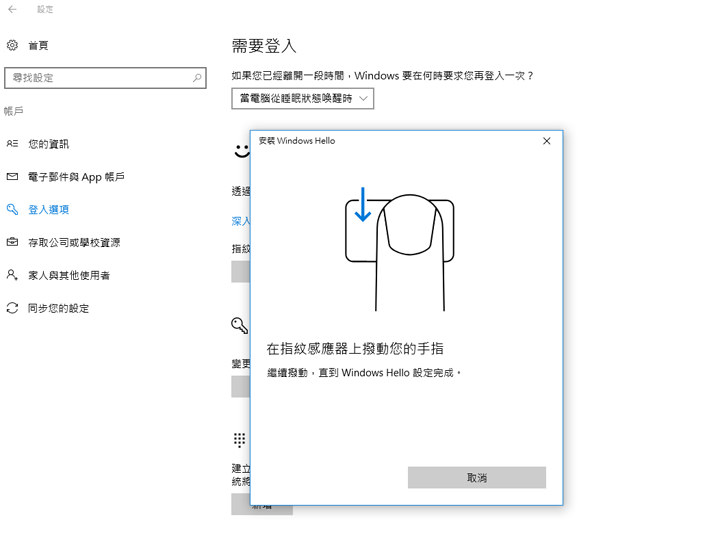Image resolution: width=720 pixels, height=535 pixels.
Task: Click the 您的資訊 person-card icon
Action: pos(12,144)
